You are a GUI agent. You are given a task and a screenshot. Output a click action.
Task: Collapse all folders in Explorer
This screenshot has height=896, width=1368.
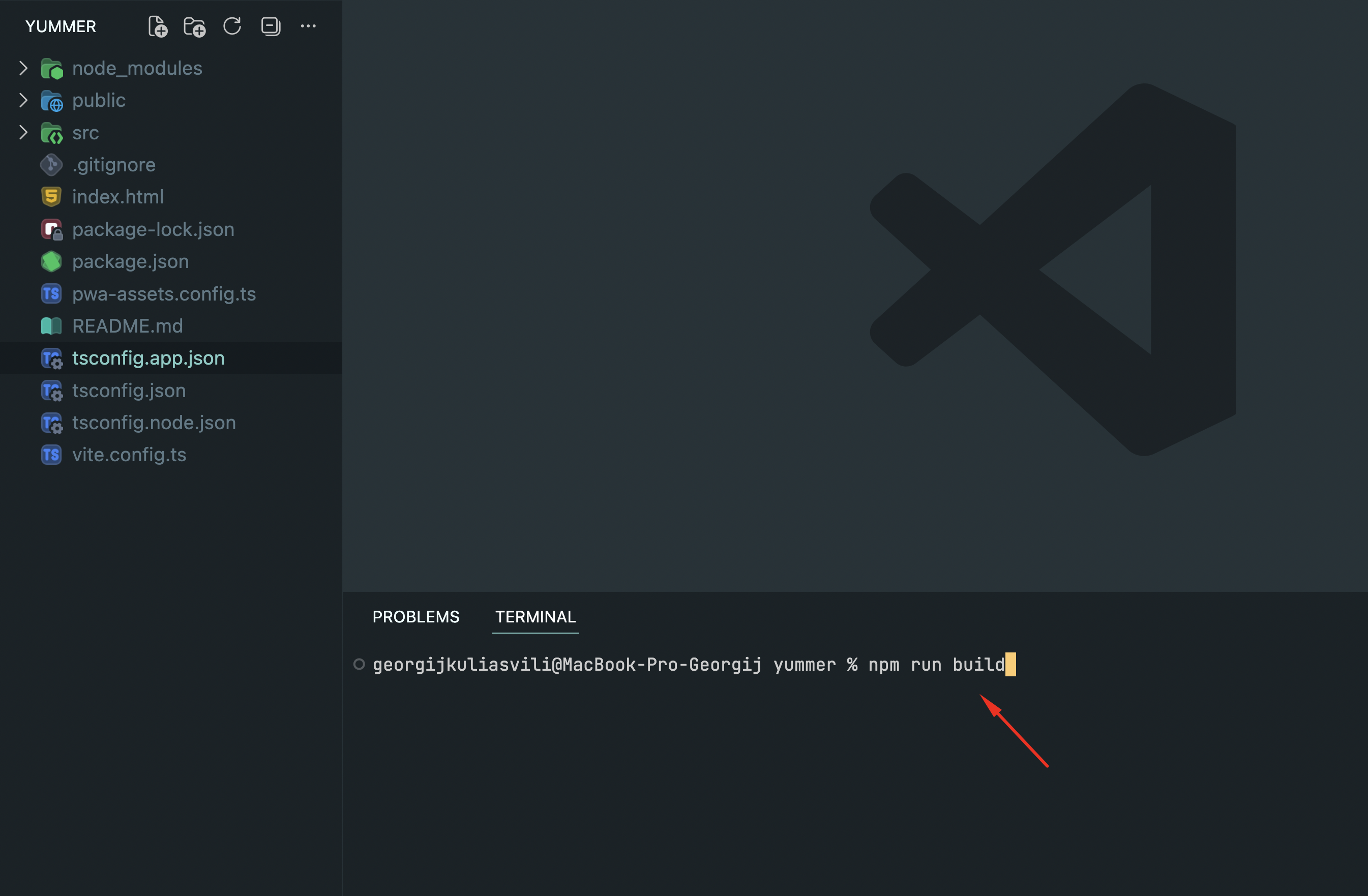(270, 26)
